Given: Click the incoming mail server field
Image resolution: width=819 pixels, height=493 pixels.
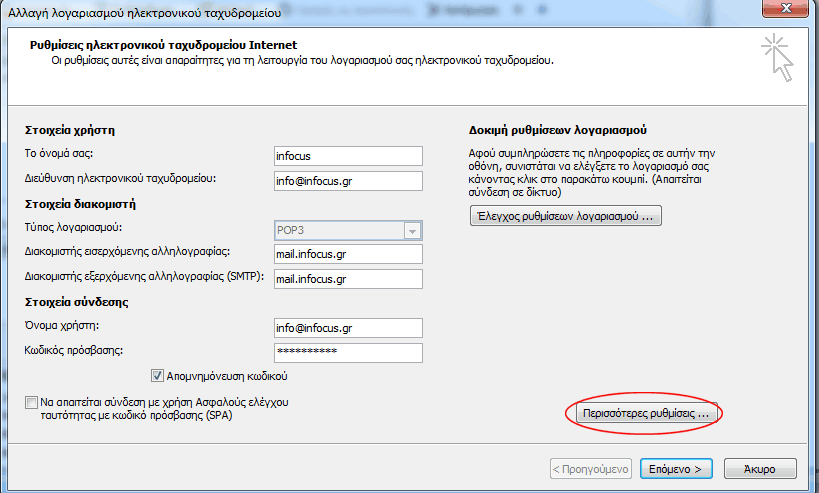Looking at the screenshot, I should [348, 254].
